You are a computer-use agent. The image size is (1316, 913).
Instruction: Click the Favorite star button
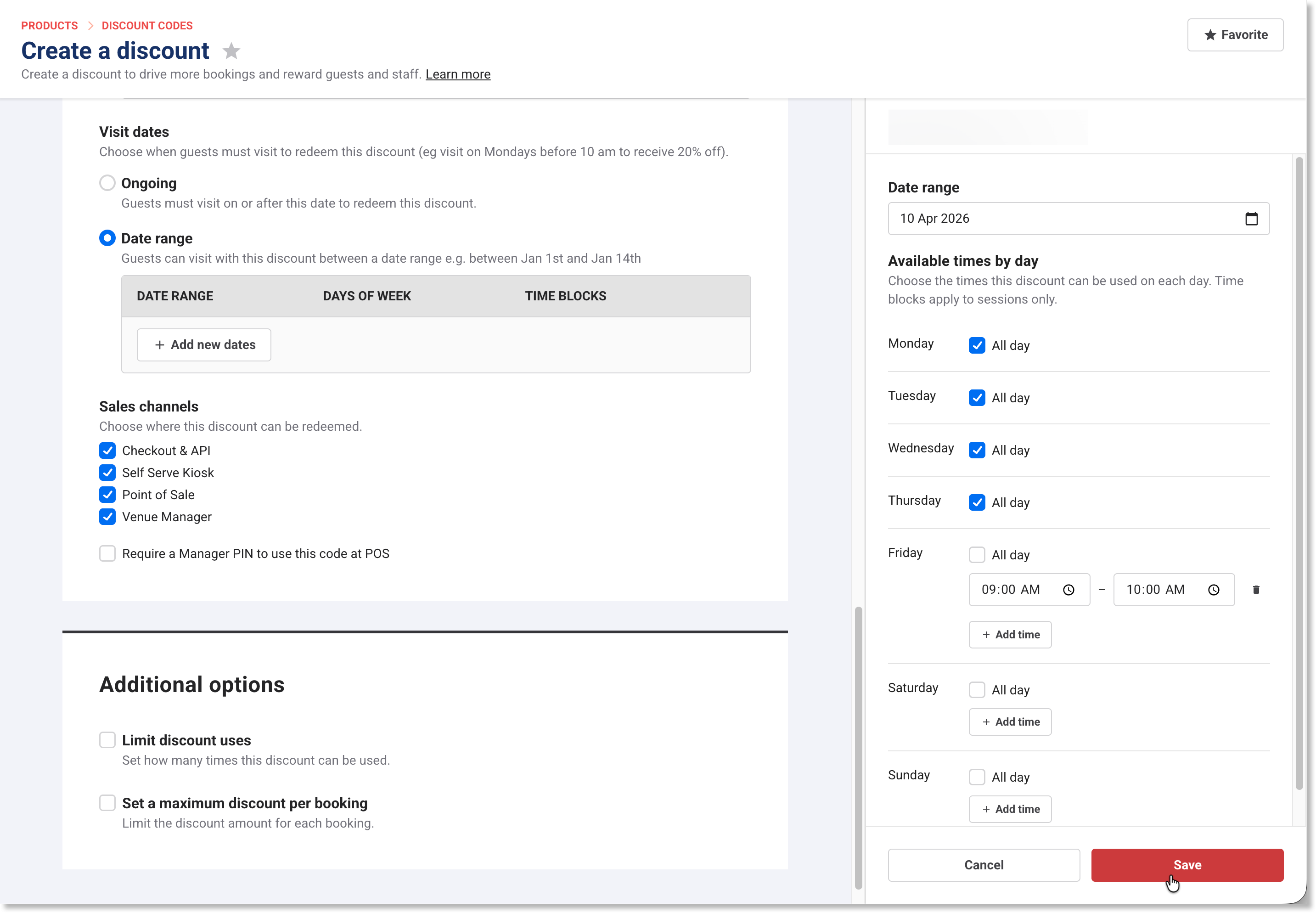coord(1235,35)
